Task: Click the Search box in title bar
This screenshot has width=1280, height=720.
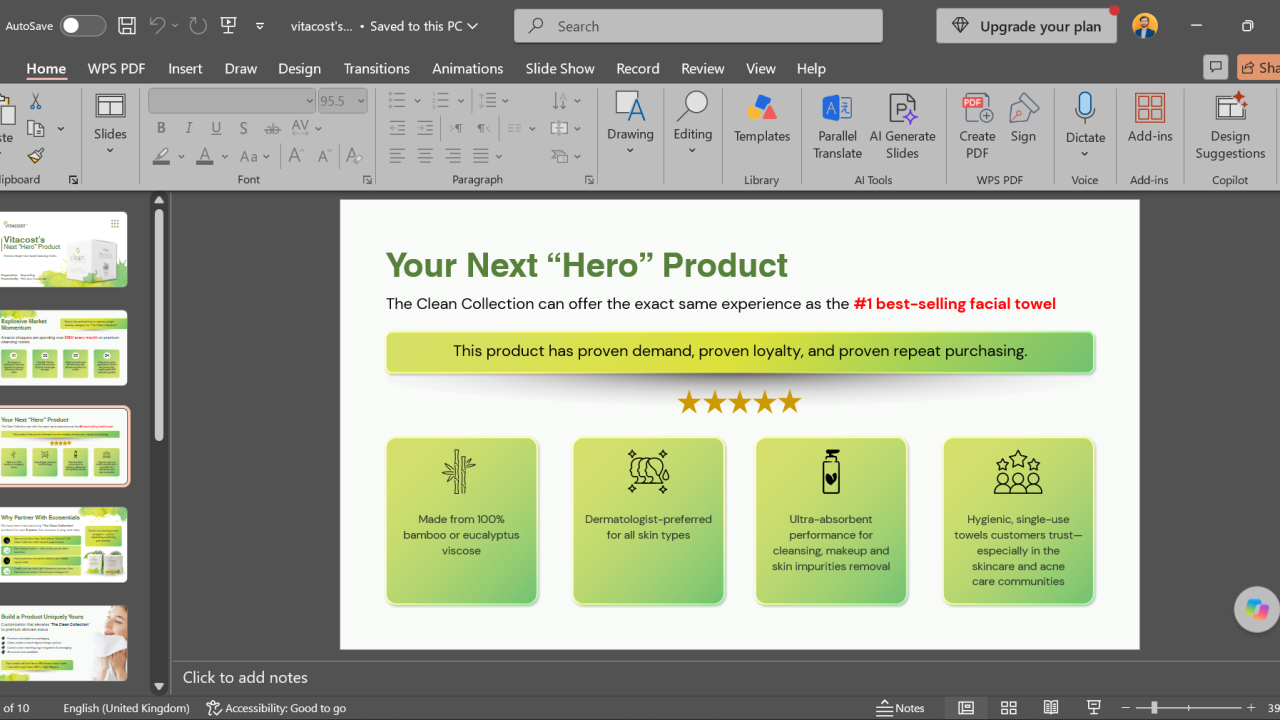Action: tap(698, 26)
